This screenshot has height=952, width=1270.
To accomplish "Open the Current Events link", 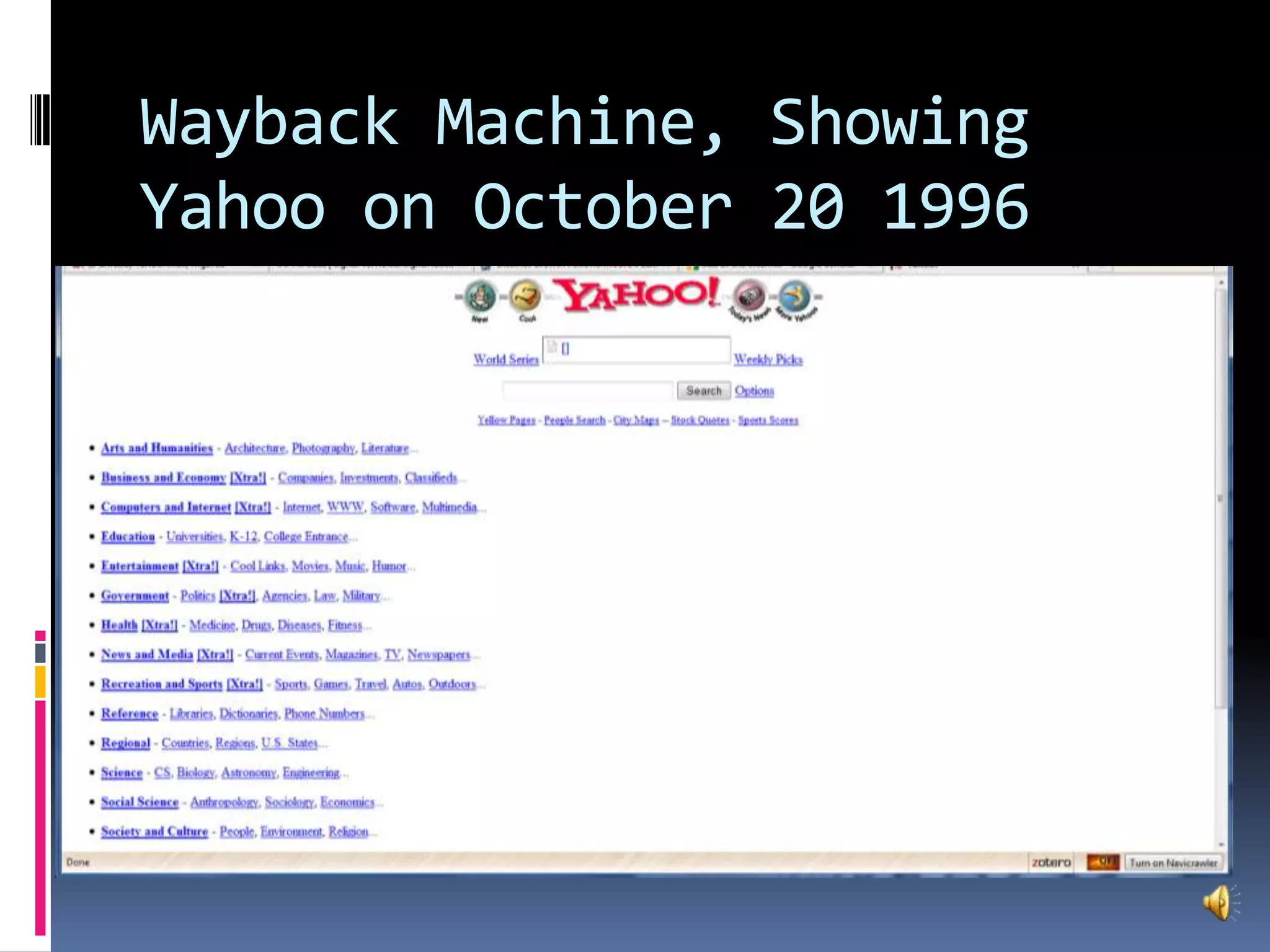I will (282, 654).
